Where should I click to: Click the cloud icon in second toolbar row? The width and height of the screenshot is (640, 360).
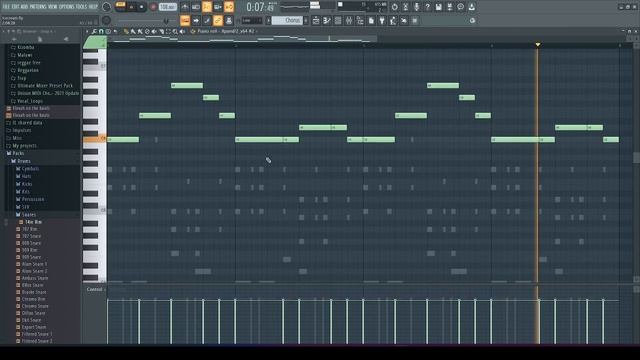pyautogui.click(x=472, y=20)
